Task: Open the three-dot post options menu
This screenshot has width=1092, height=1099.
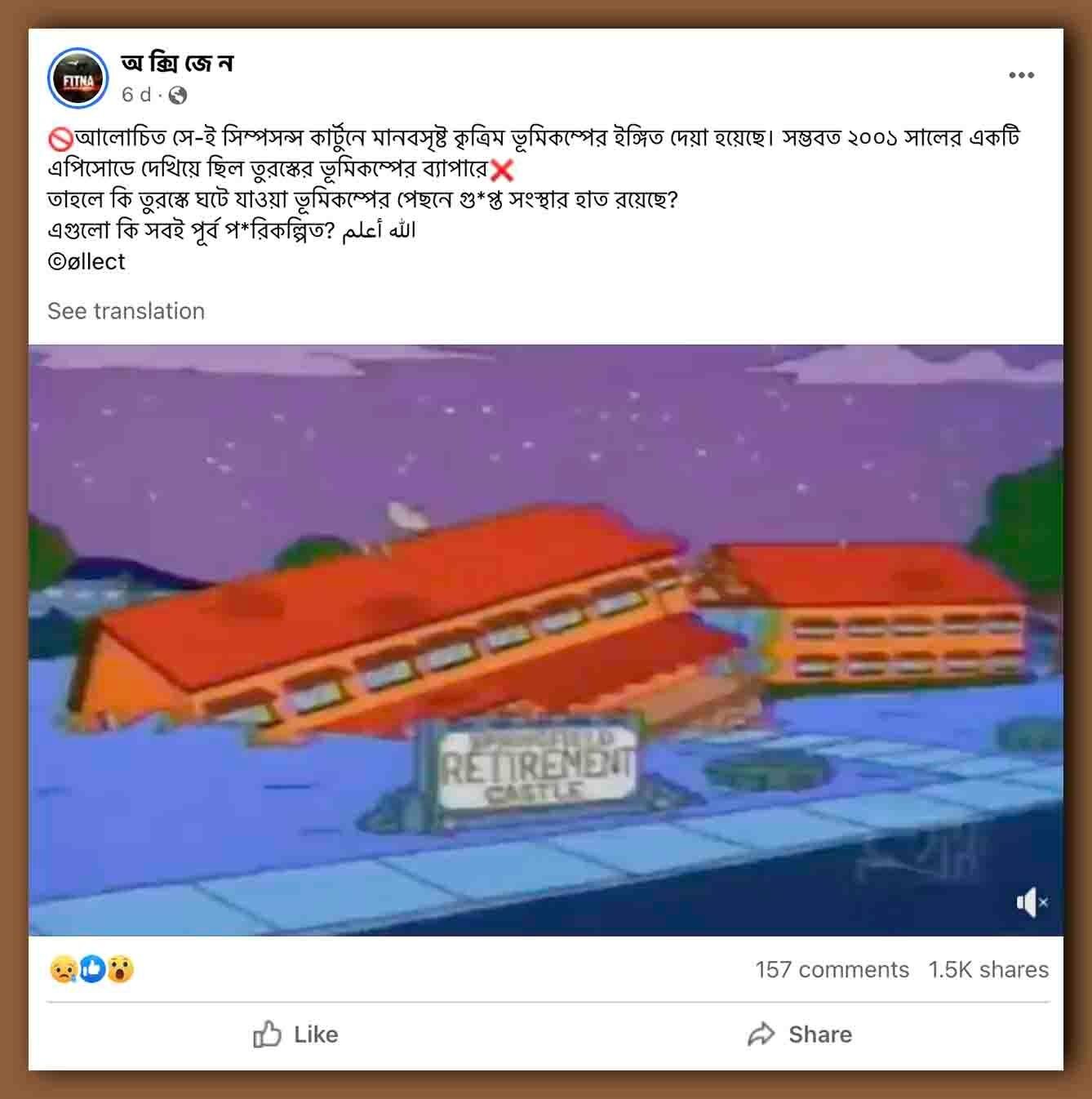Action: pos(1021,75)
